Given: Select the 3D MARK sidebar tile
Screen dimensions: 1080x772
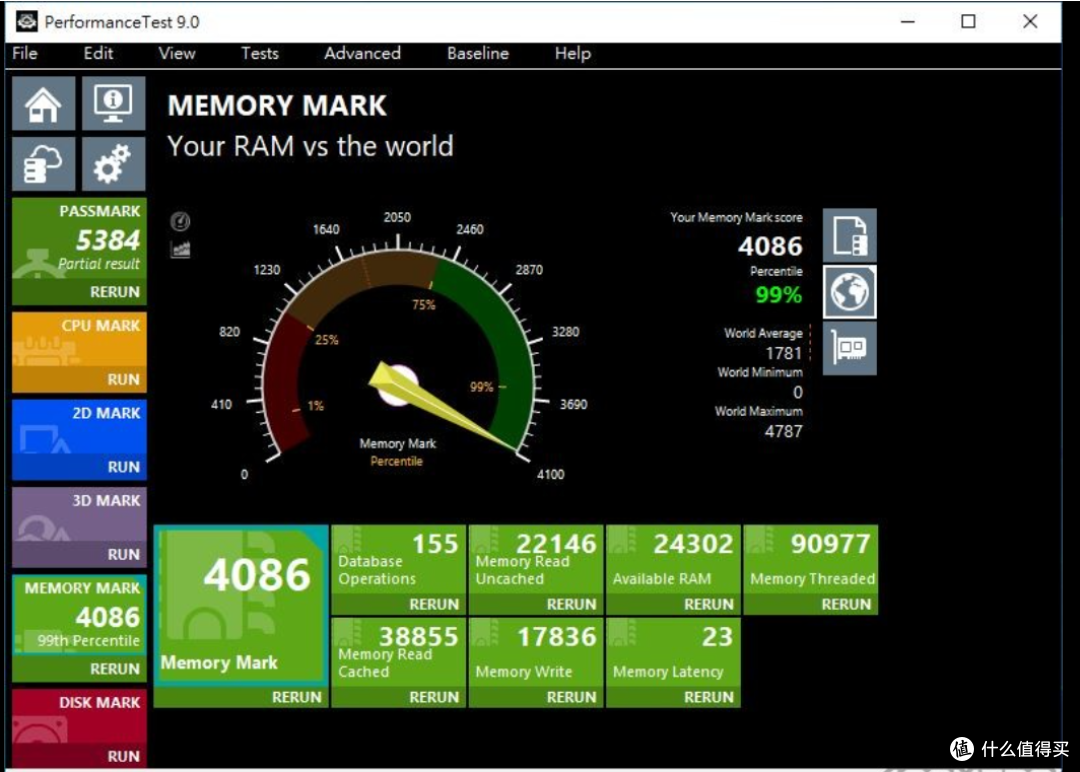Looking at the screenshot, I should [79, 516].
